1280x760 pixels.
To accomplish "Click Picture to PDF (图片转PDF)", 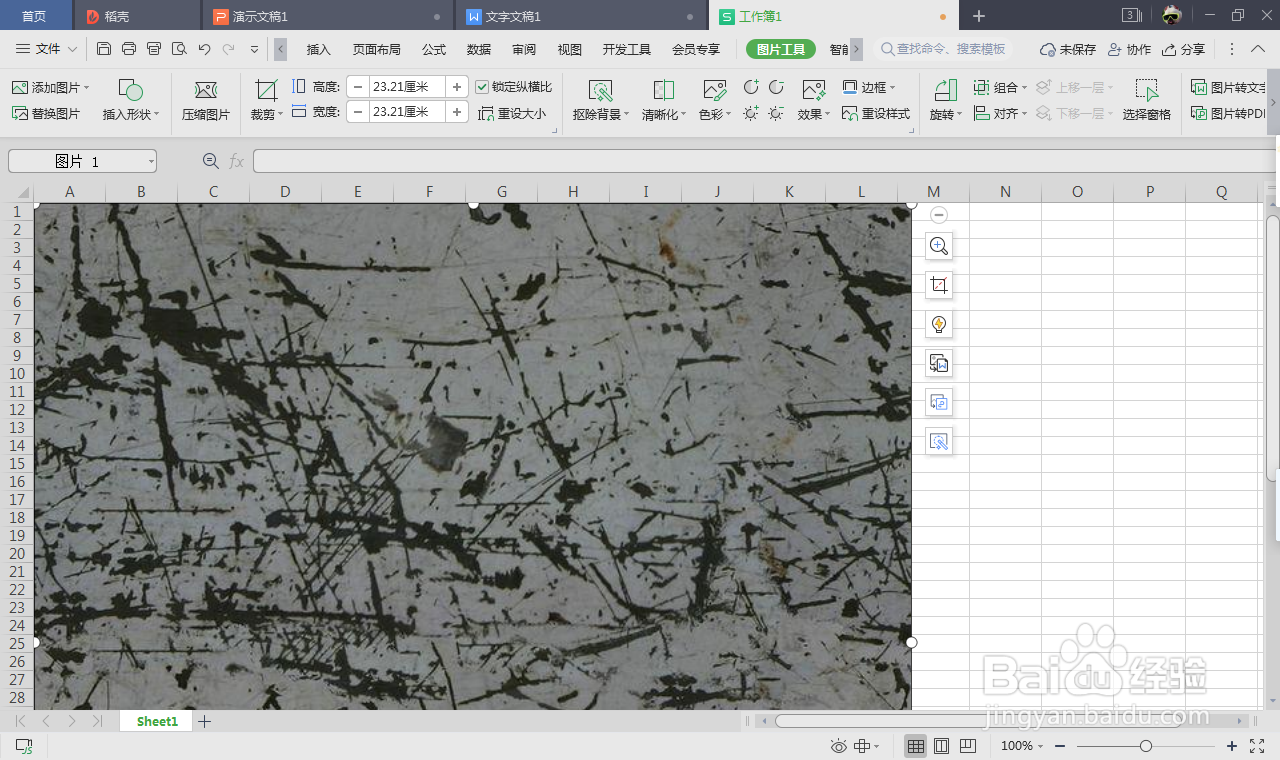I will tap(1229, 114).
